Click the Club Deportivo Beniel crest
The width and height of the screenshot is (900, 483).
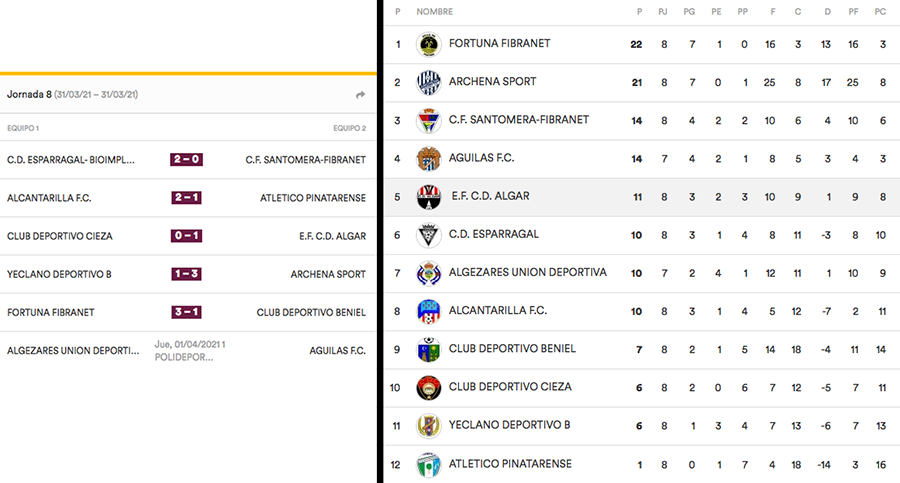pyautogui.click(x=428, y=350)
